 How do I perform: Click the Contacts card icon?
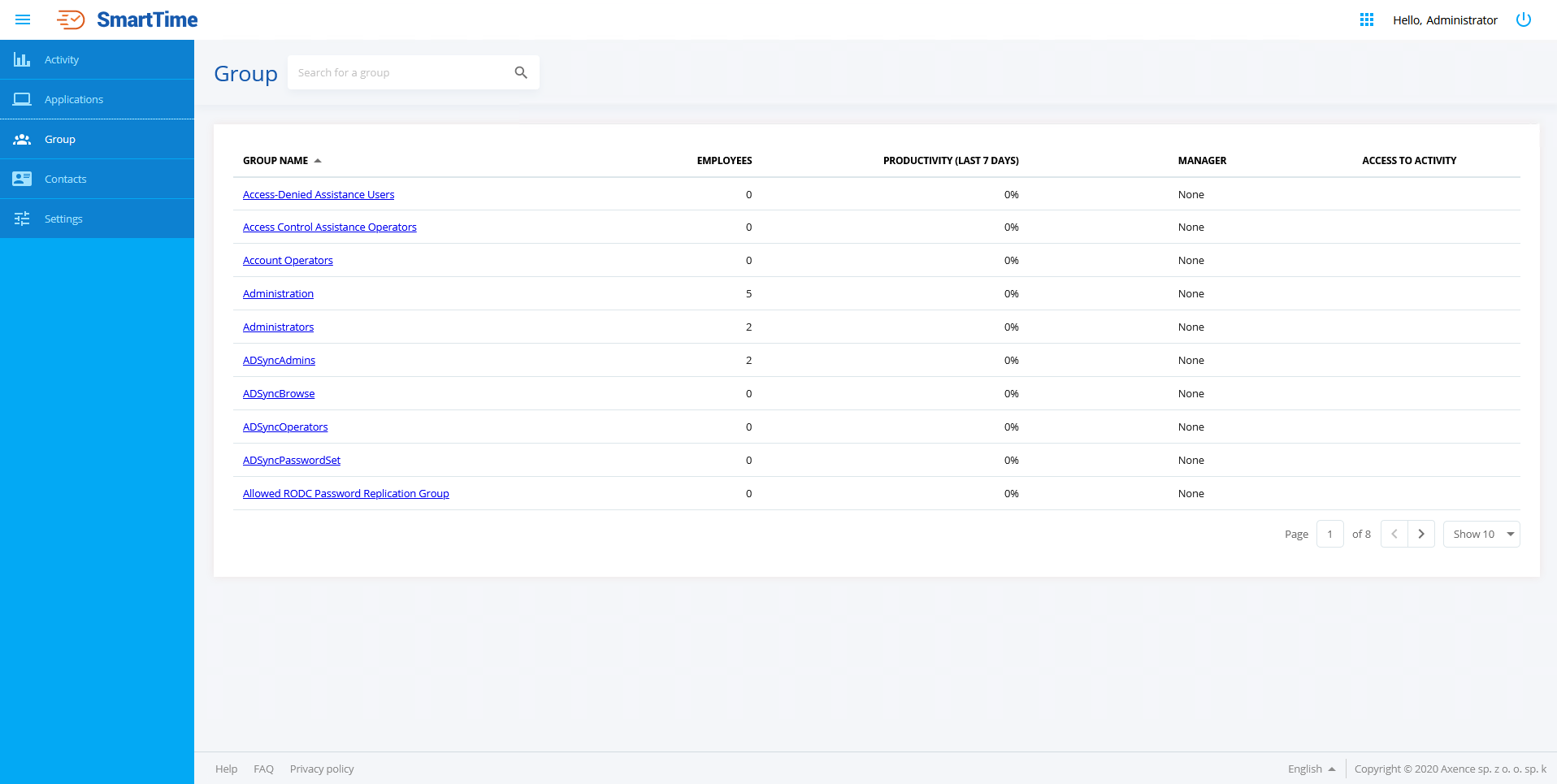[x=22, y=179]
